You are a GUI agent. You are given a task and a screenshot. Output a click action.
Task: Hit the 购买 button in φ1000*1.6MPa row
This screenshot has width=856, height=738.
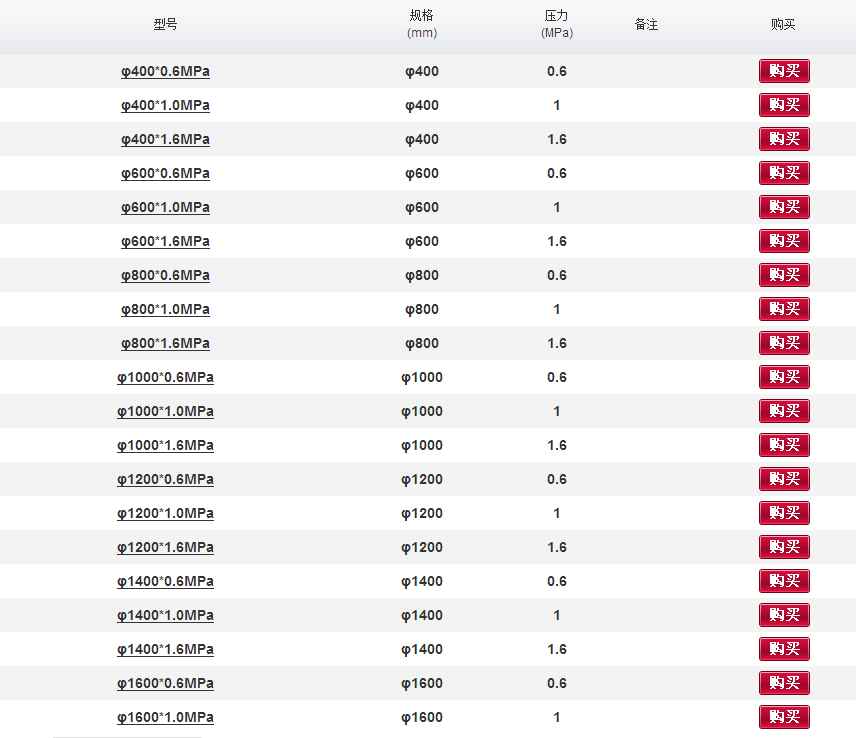pos(784,445)
